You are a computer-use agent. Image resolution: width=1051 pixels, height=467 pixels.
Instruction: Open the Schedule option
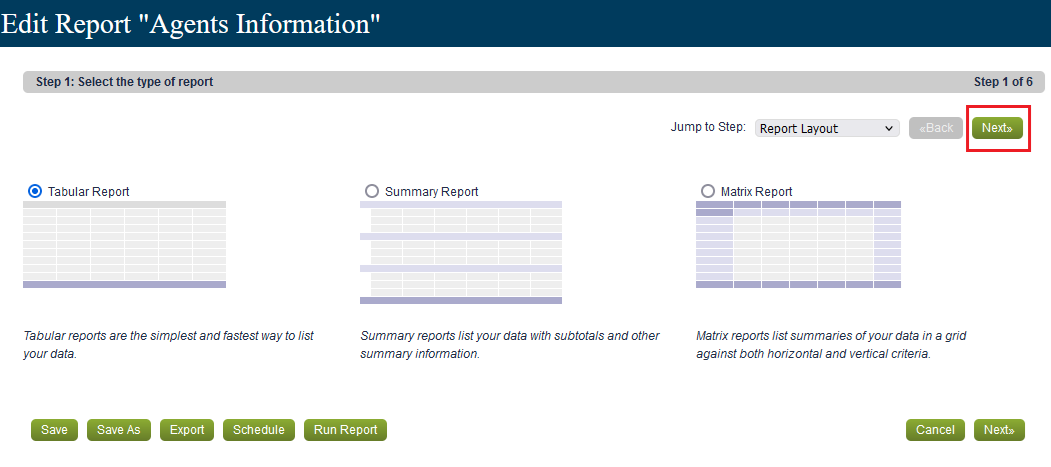pos(259,430)
